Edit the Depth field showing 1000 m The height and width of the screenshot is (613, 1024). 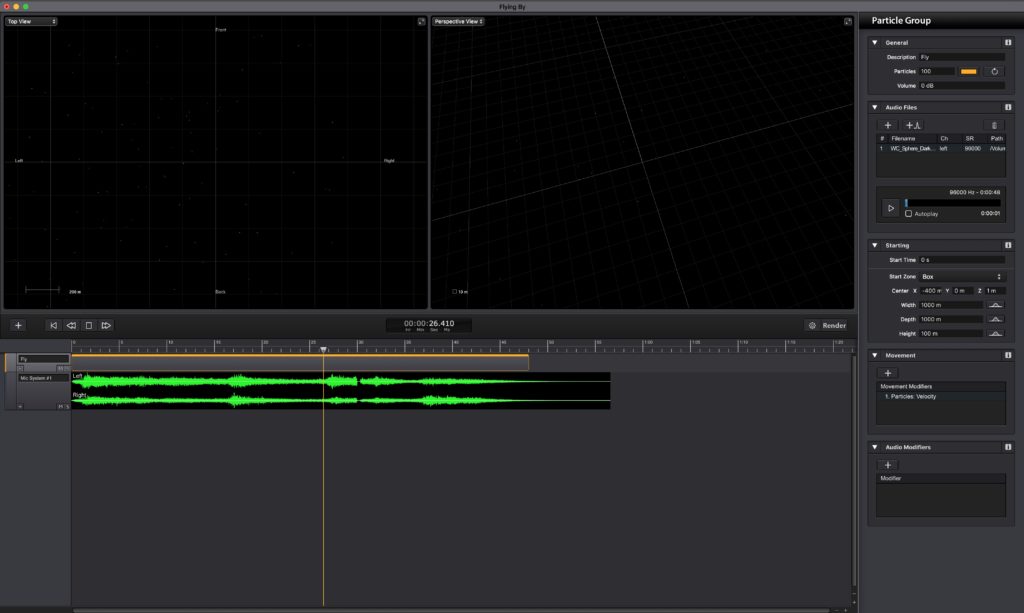(950, 319)
